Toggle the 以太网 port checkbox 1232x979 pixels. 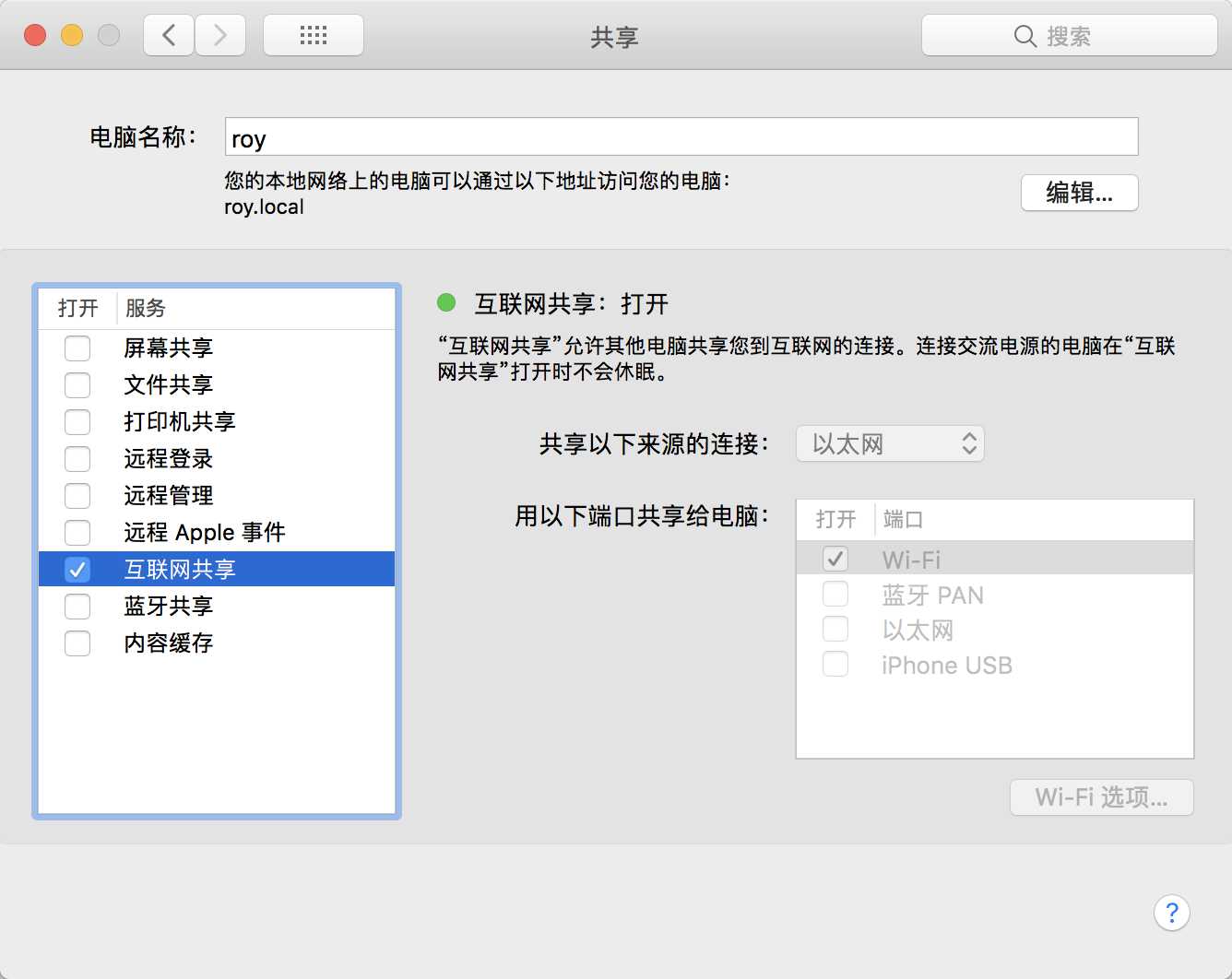coord(835,629)
